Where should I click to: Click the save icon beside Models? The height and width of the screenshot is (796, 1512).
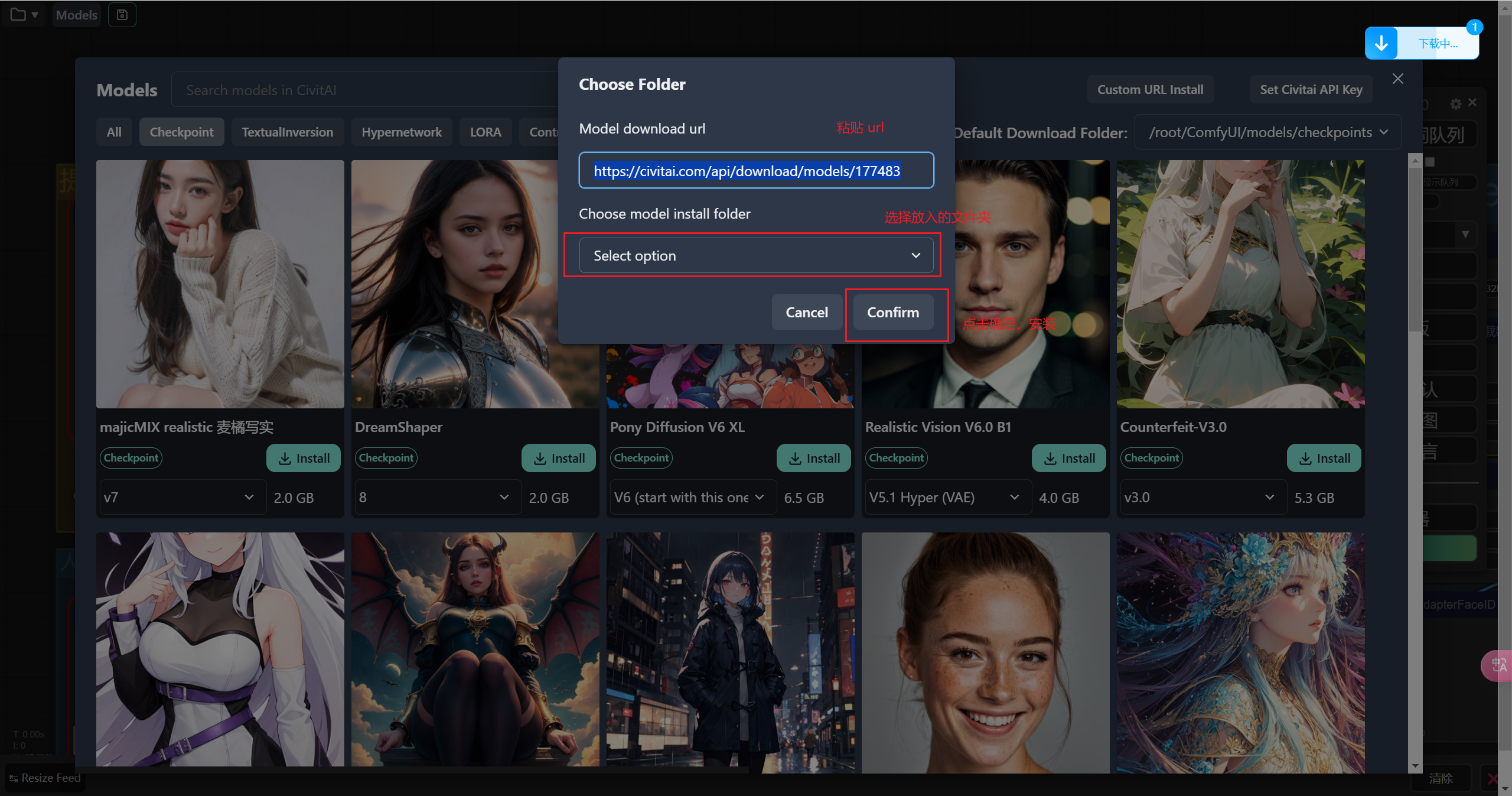[122, 15]
